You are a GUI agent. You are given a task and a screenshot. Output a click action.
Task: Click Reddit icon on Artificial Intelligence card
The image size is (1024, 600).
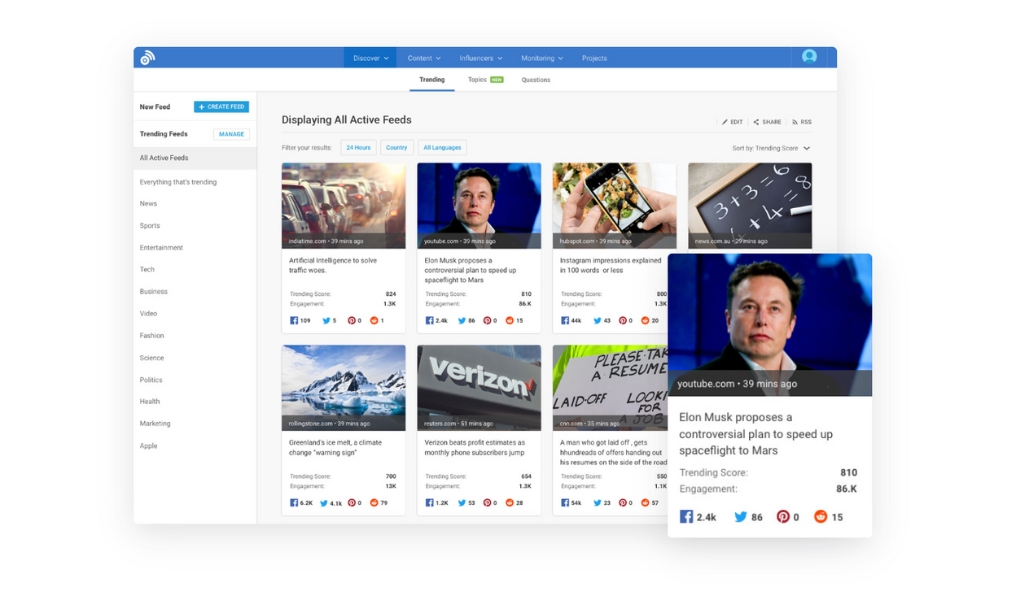coord(374,321)
